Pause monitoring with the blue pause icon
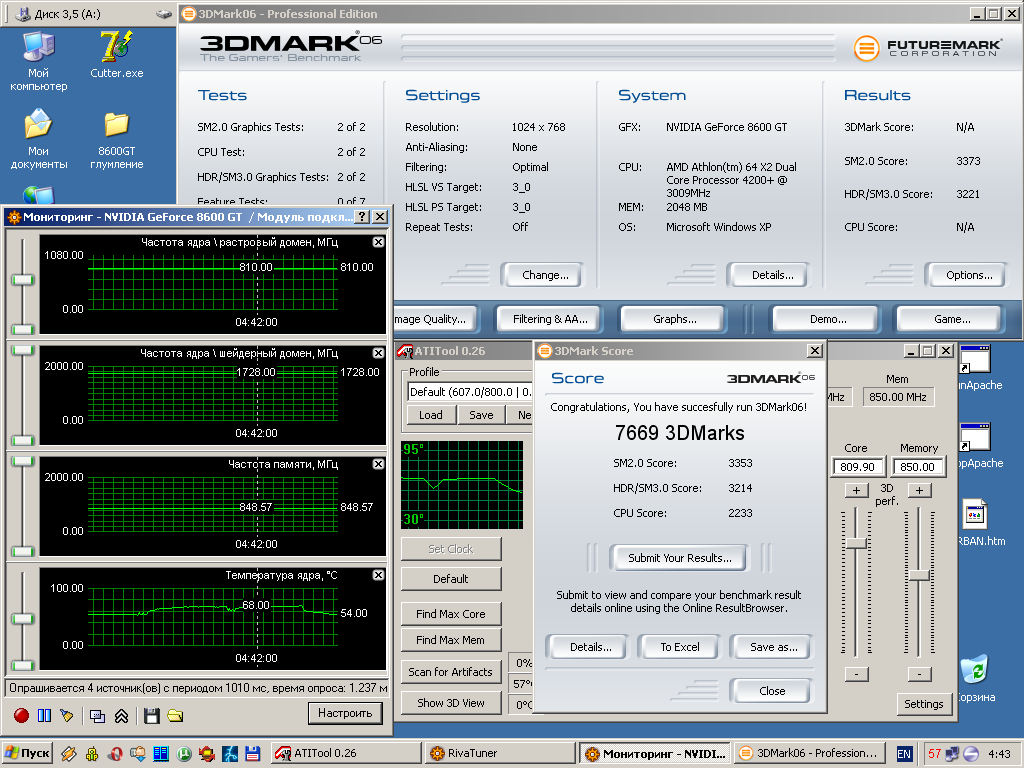Viewport: 1024px width, 768px height. [x=44, y=715]
